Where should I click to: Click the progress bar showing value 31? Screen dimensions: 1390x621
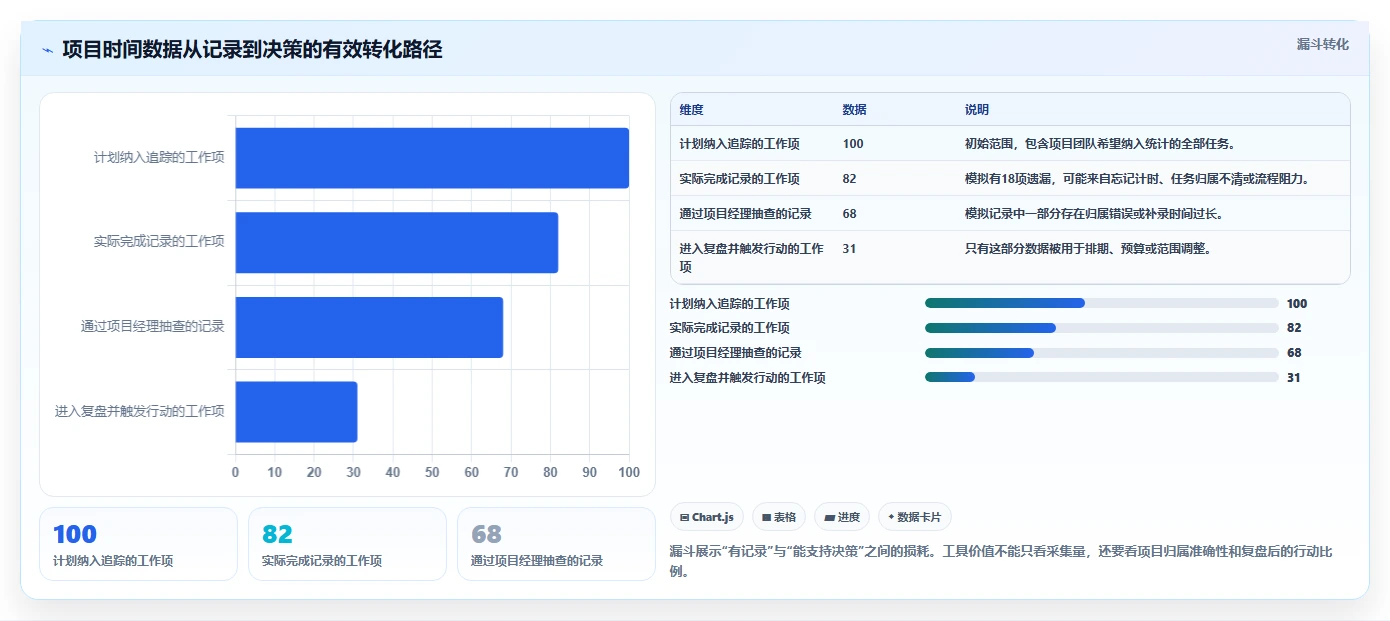[x=1102, y=377]
